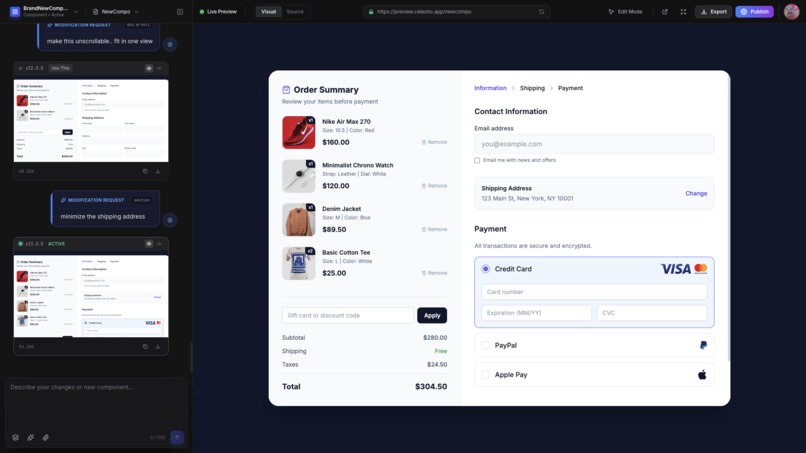This screenshot has width=806, height=453.
Task: Click Change on Shipping Address
Action: click(x=696, y=193)
